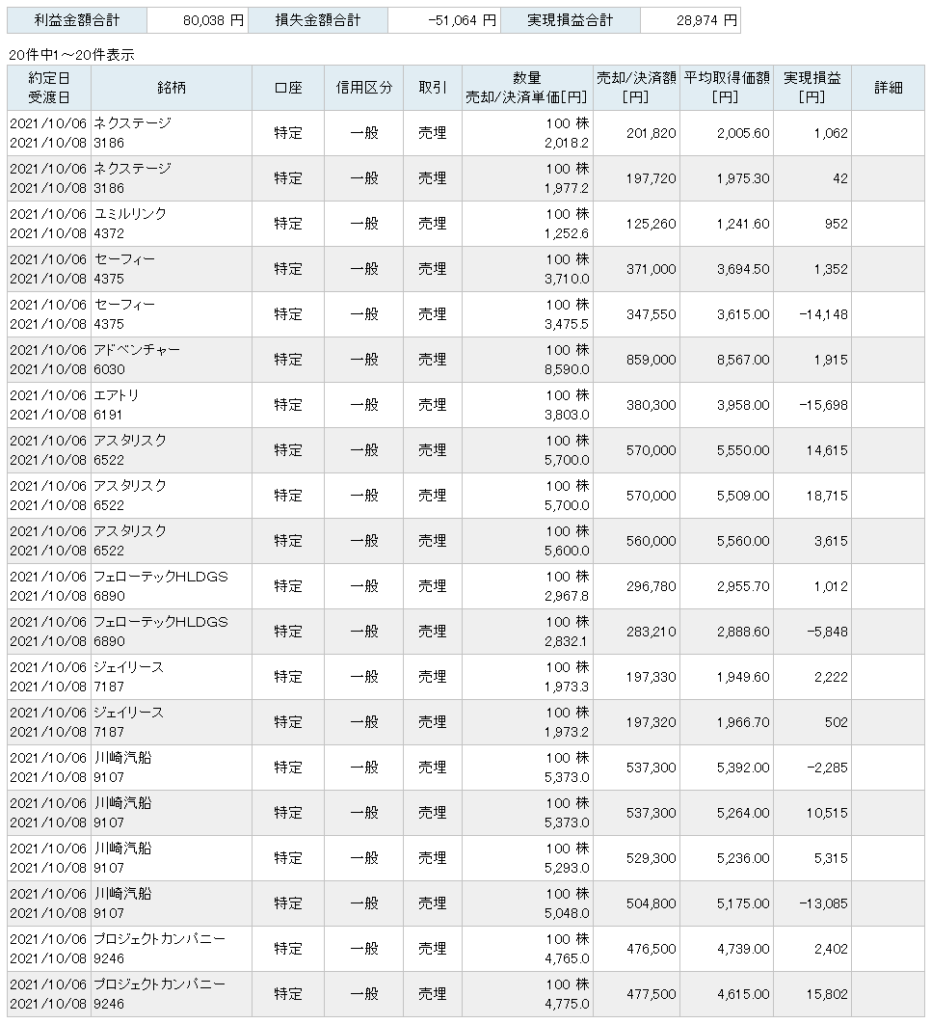The width and height of the screenshot is (931, 1024).
Task: Click the 4,615.00 average acquisition price cell
Action: (743, 994)
